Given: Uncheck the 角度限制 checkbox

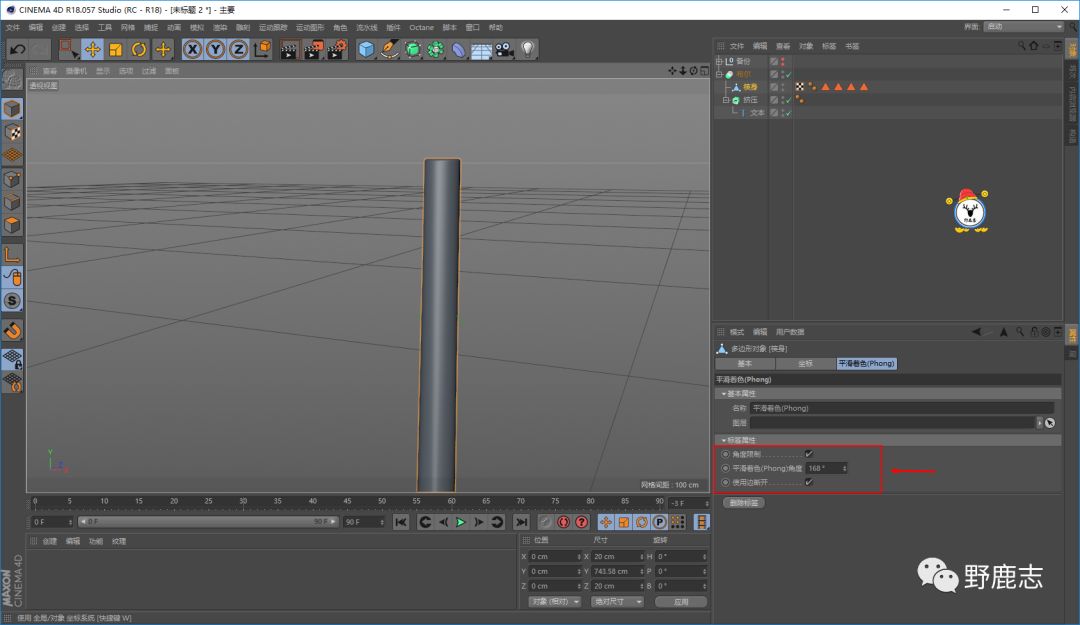Looking at the screenshot, I should 808,454.
